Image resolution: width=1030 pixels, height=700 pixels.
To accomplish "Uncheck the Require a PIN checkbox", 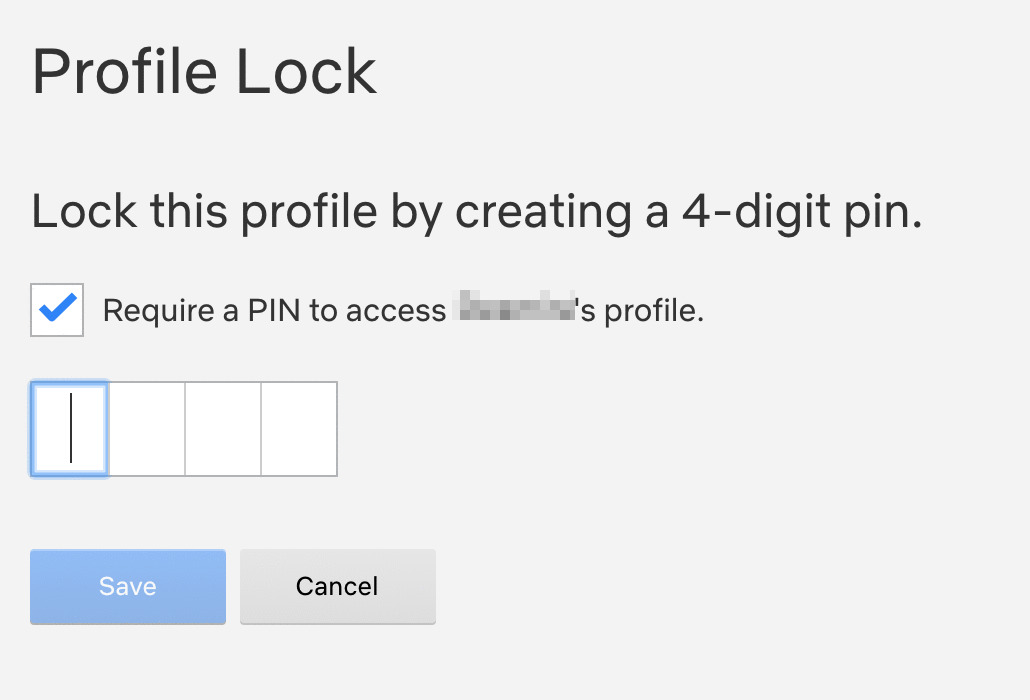I will click(57, 310).
